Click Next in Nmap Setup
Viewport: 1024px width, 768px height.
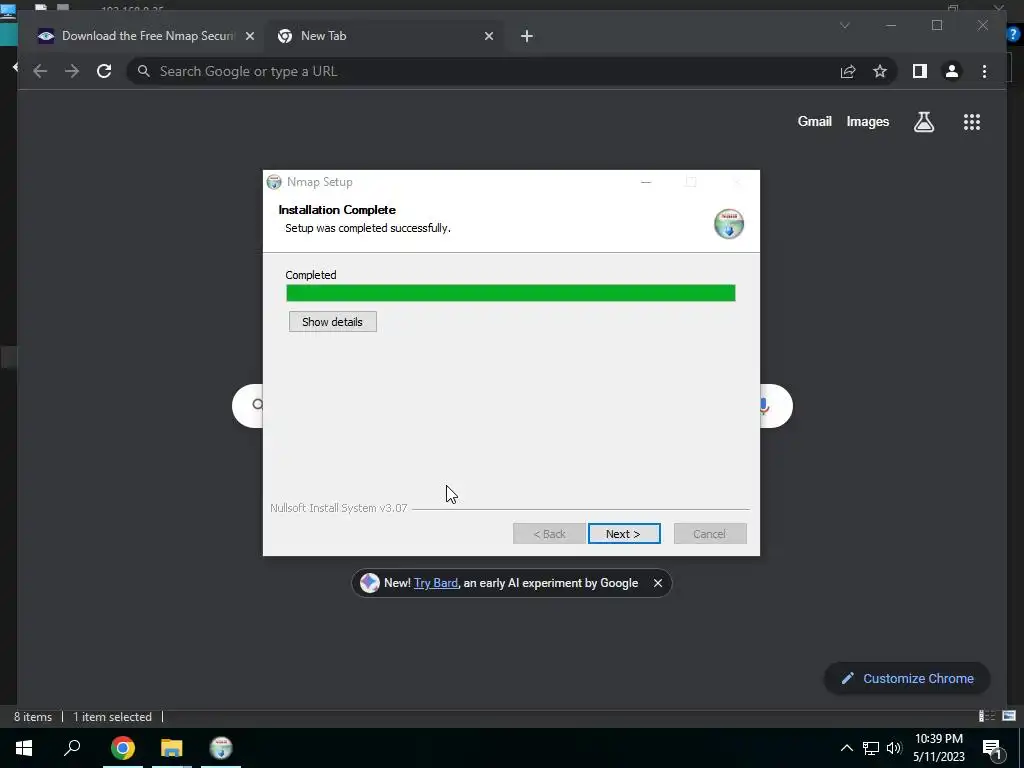[624, 534]
